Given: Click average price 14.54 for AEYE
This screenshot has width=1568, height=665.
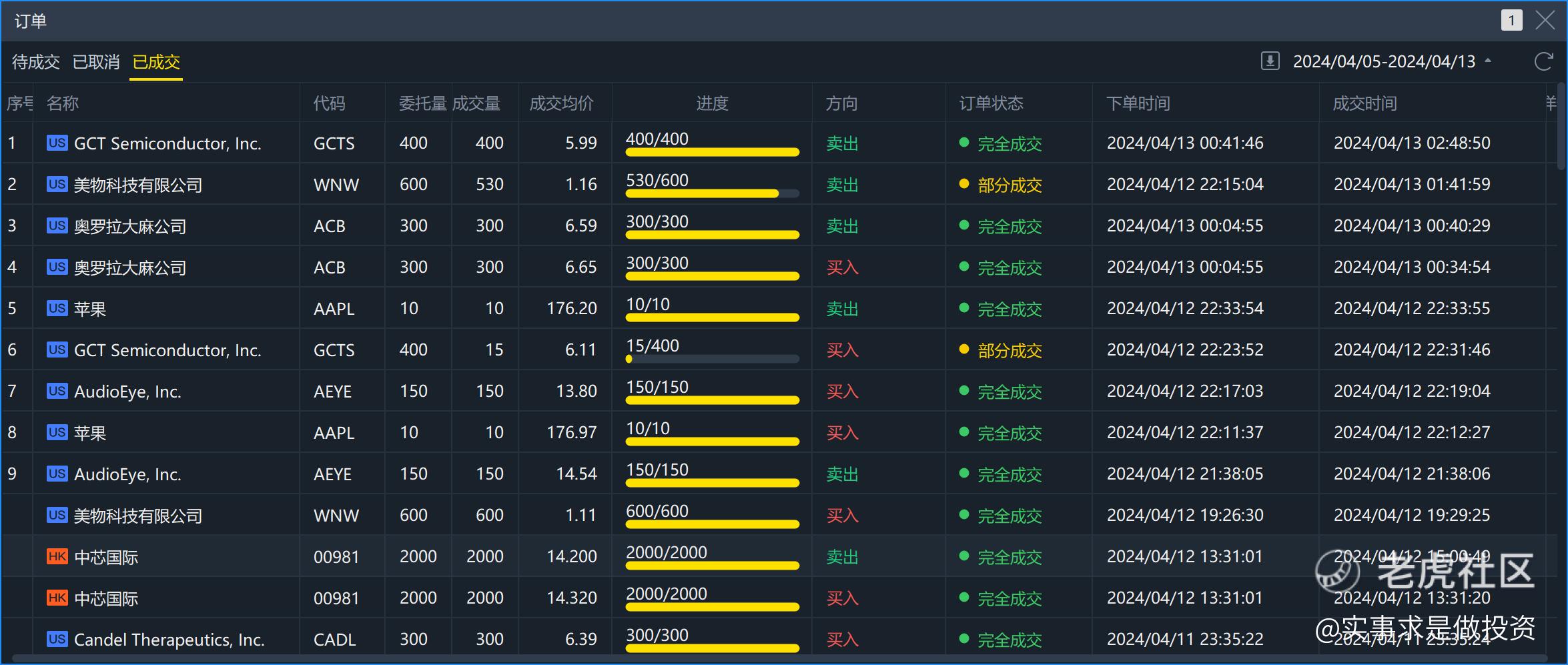Looking at the screenshot, I should tap(576, 474).
